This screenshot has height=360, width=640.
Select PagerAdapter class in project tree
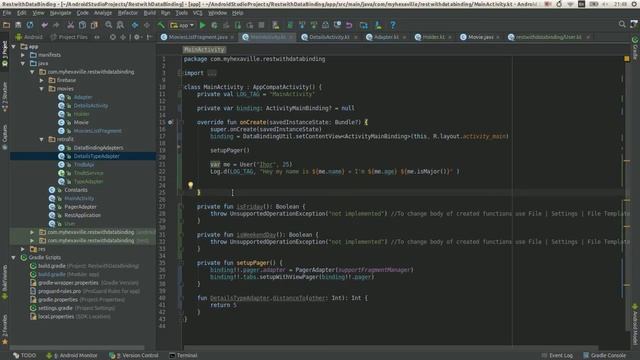tap(80, 207)
